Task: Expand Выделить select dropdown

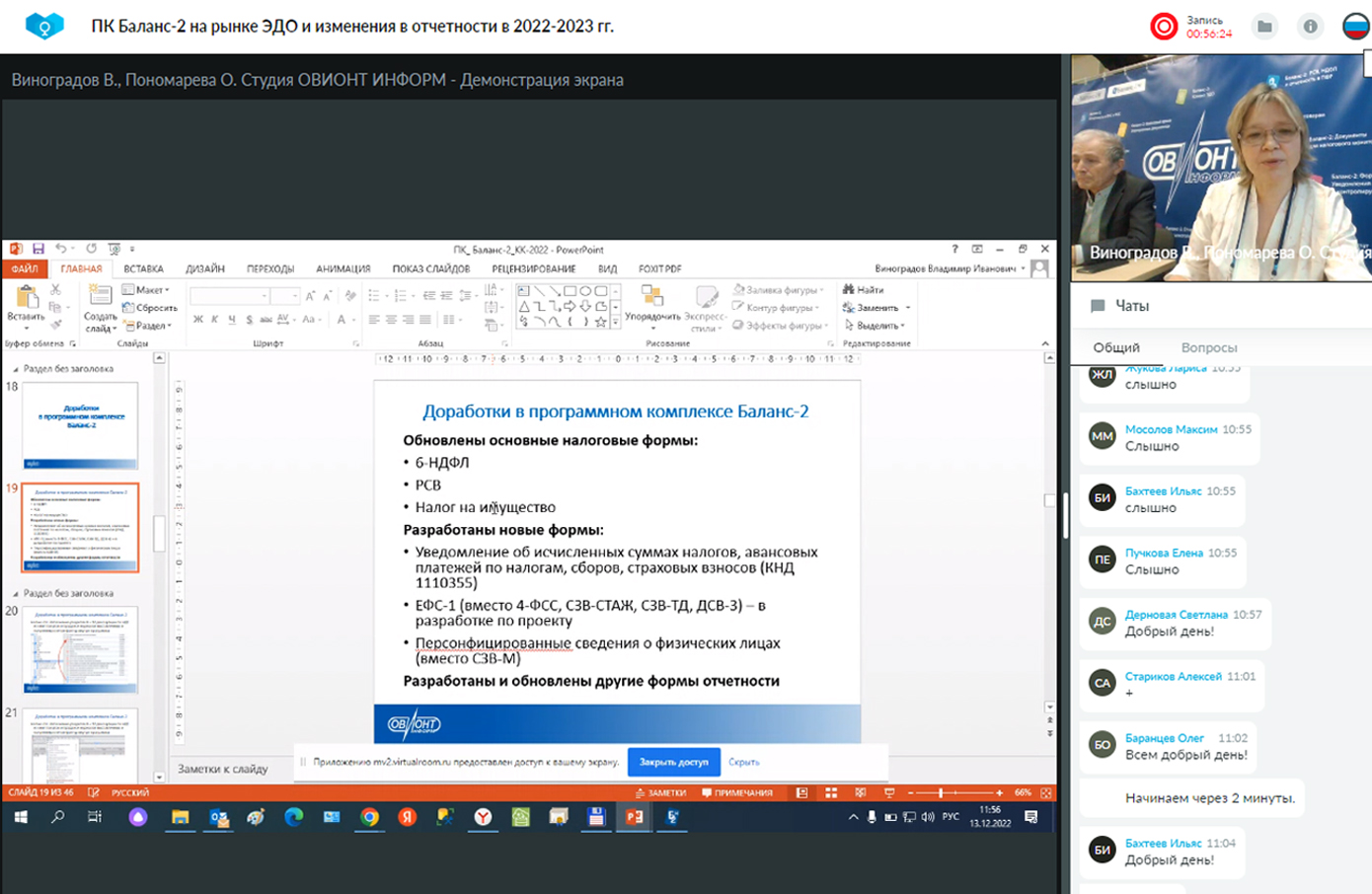Action: point(876,325)
